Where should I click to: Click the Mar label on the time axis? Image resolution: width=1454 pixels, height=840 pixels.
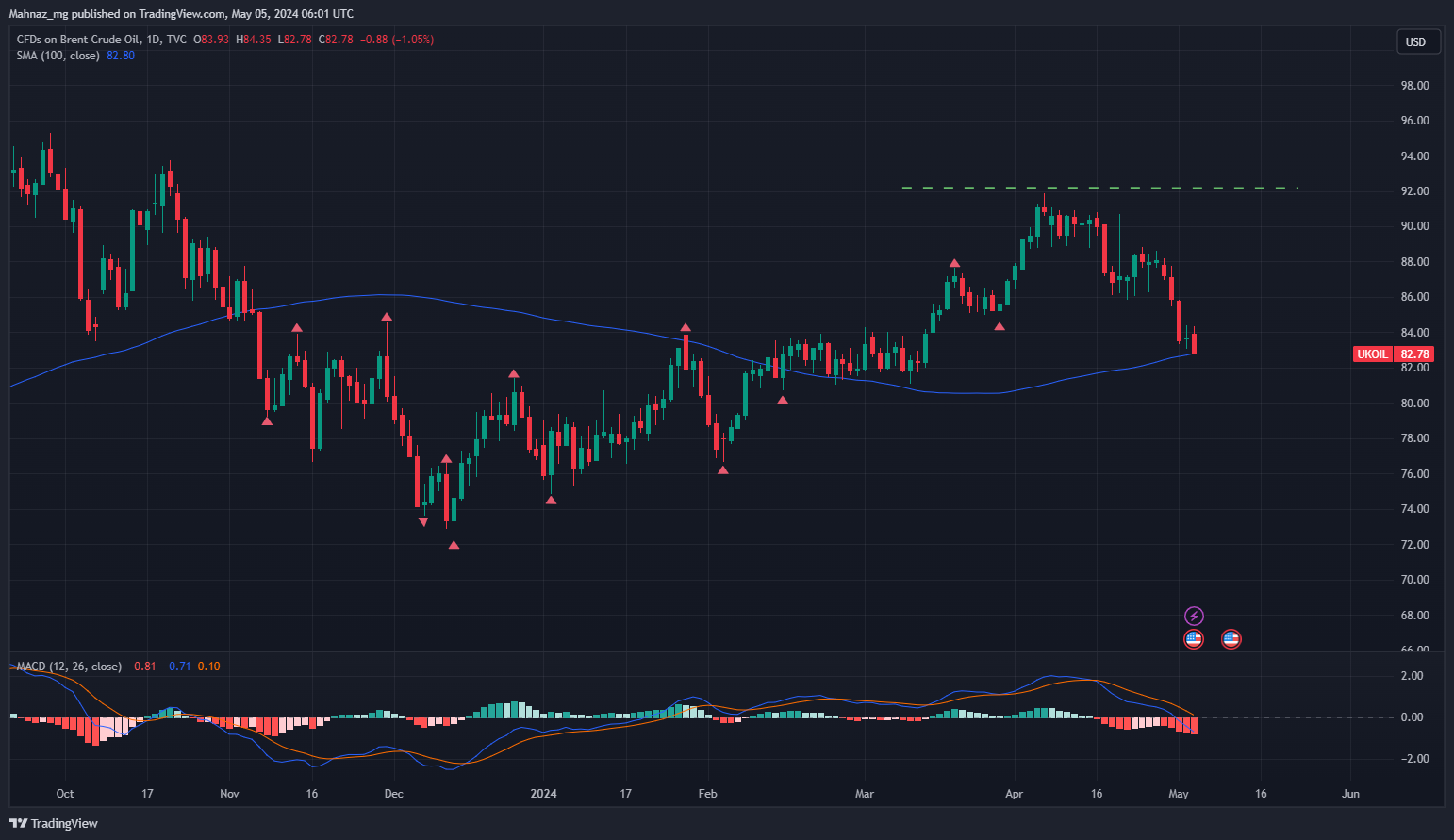865,794
